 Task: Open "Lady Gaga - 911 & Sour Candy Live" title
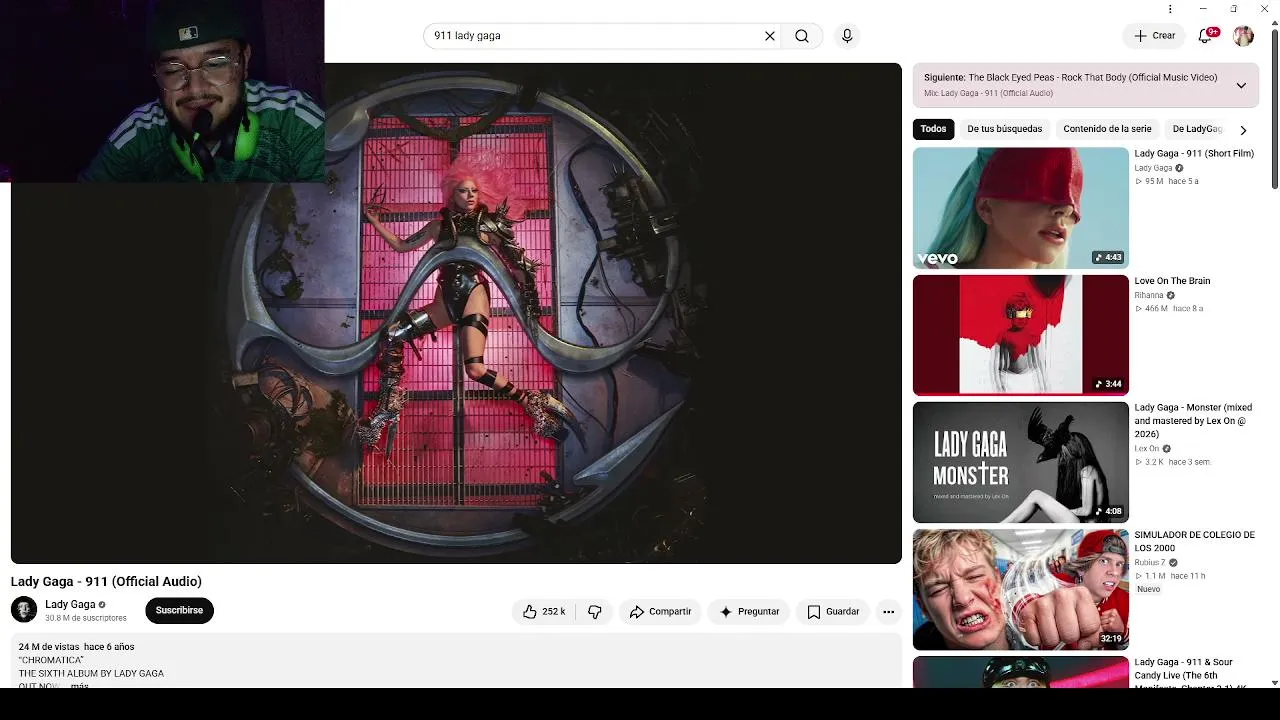coord(1190,671)
